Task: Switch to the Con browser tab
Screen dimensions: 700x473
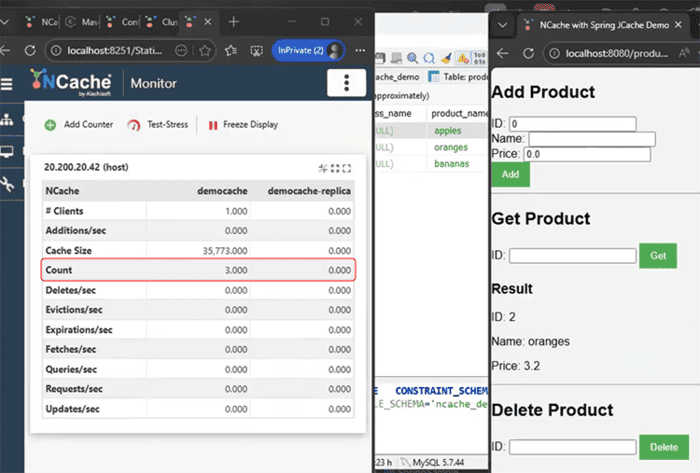Action: [122, 22]
